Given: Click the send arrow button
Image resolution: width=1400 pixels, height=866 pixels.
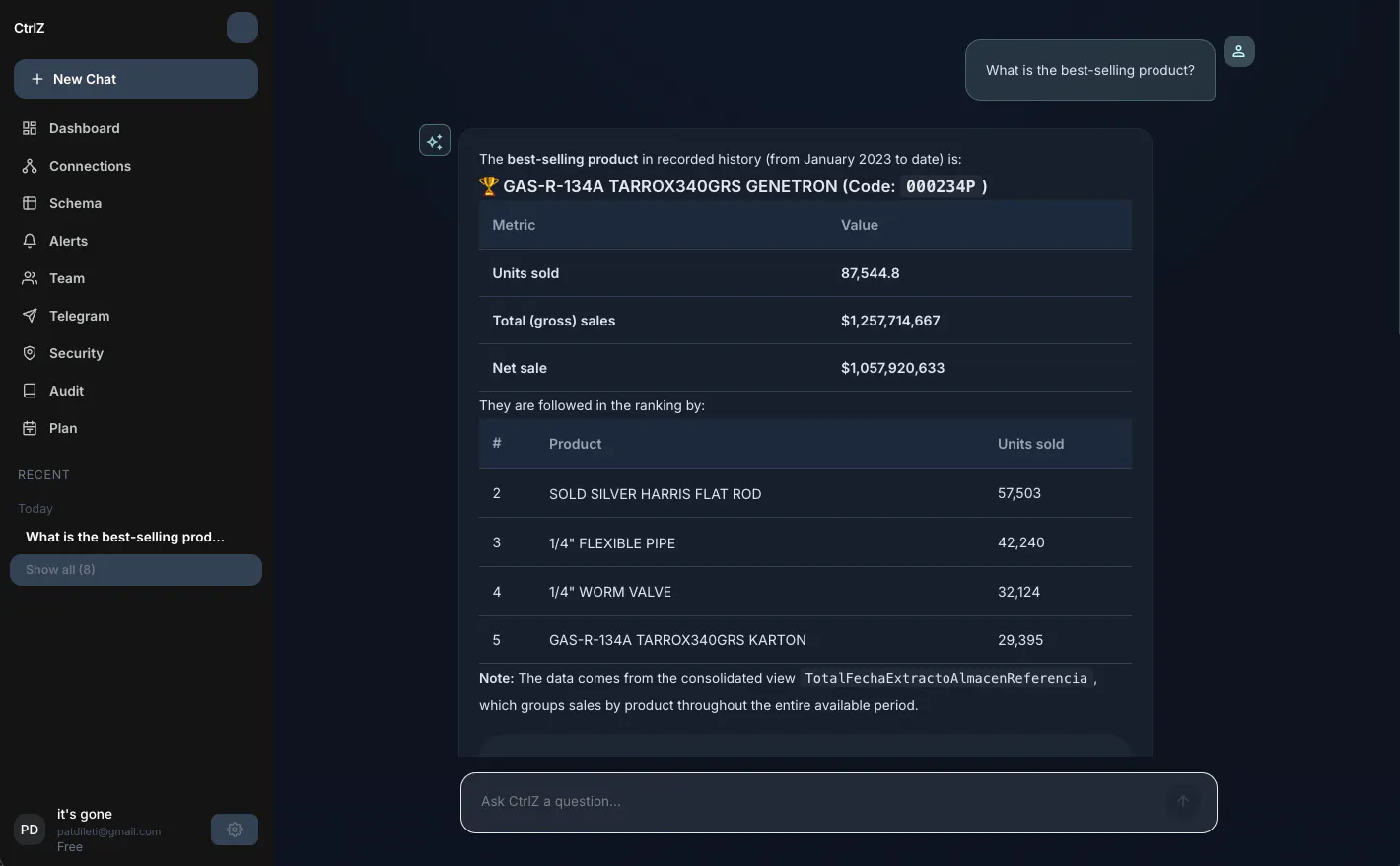Looking at the screenshot, I should 1183,801.
